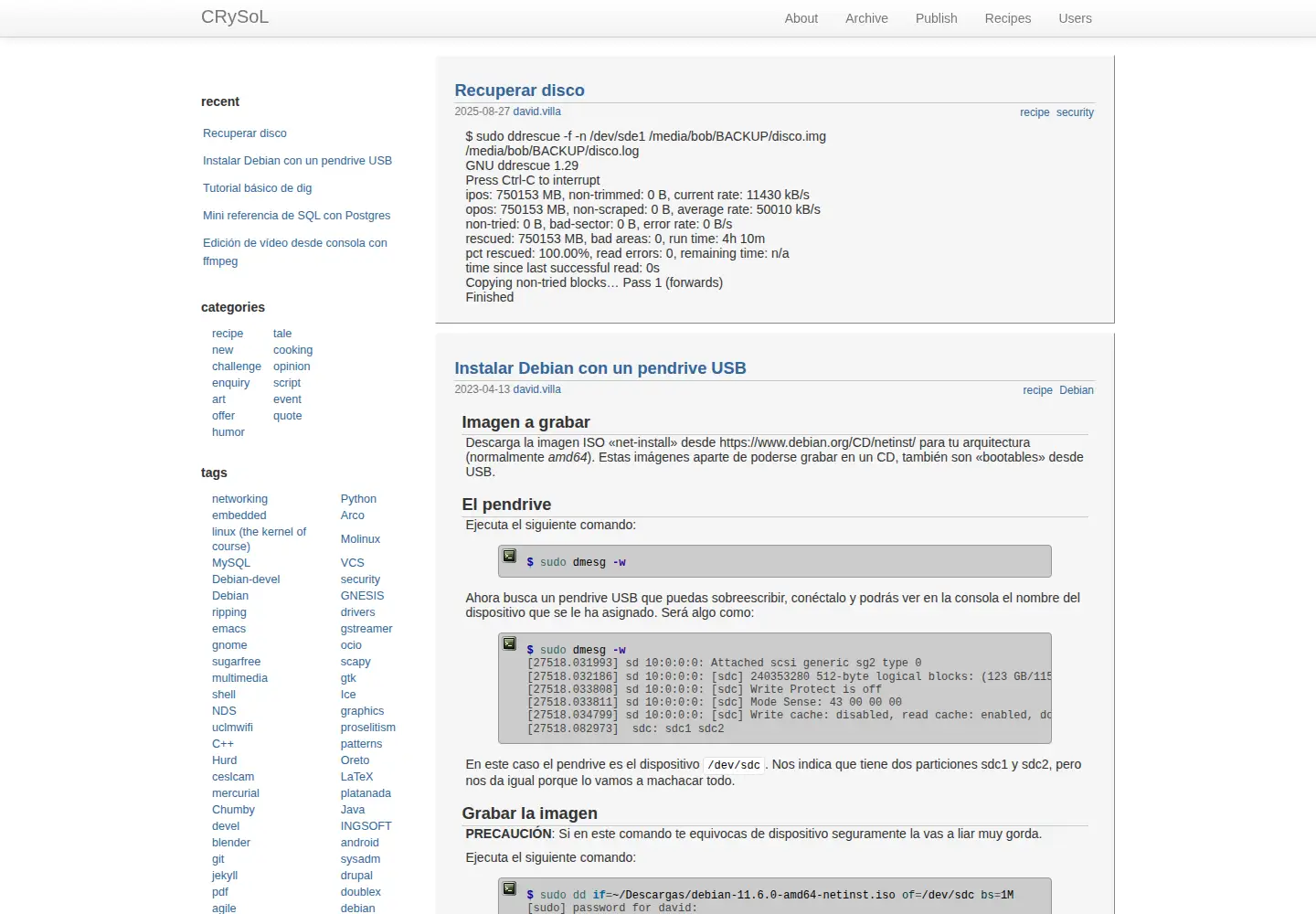The image size is (1316, 914).
Task: Click the security tag on the Recuperar disco post
Action: (1075, 112)
